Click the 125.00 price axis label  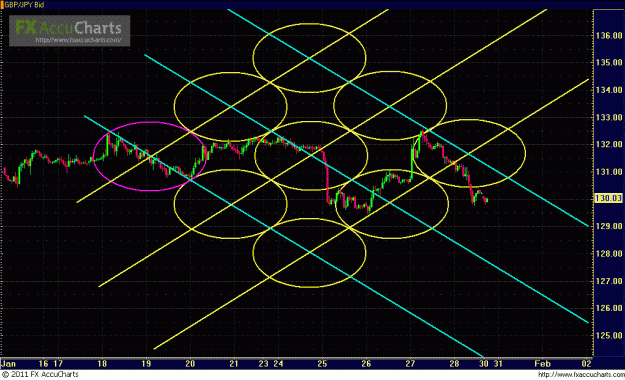609,336
